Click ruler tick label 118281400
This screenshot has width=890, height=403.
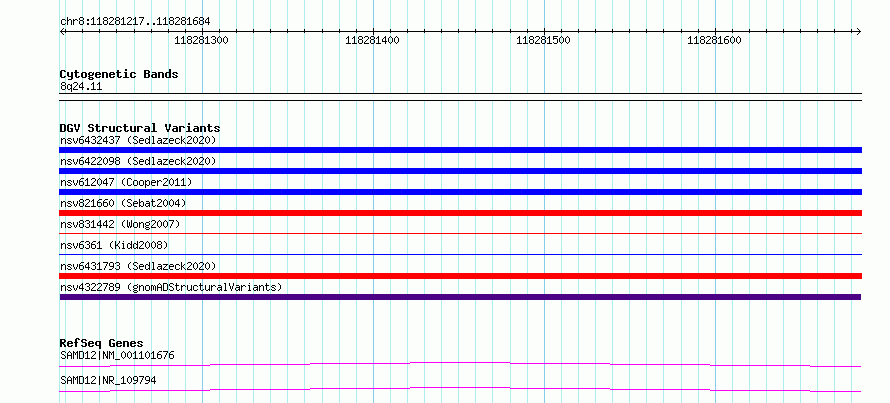pyautogui.click(x=372, y=40)
